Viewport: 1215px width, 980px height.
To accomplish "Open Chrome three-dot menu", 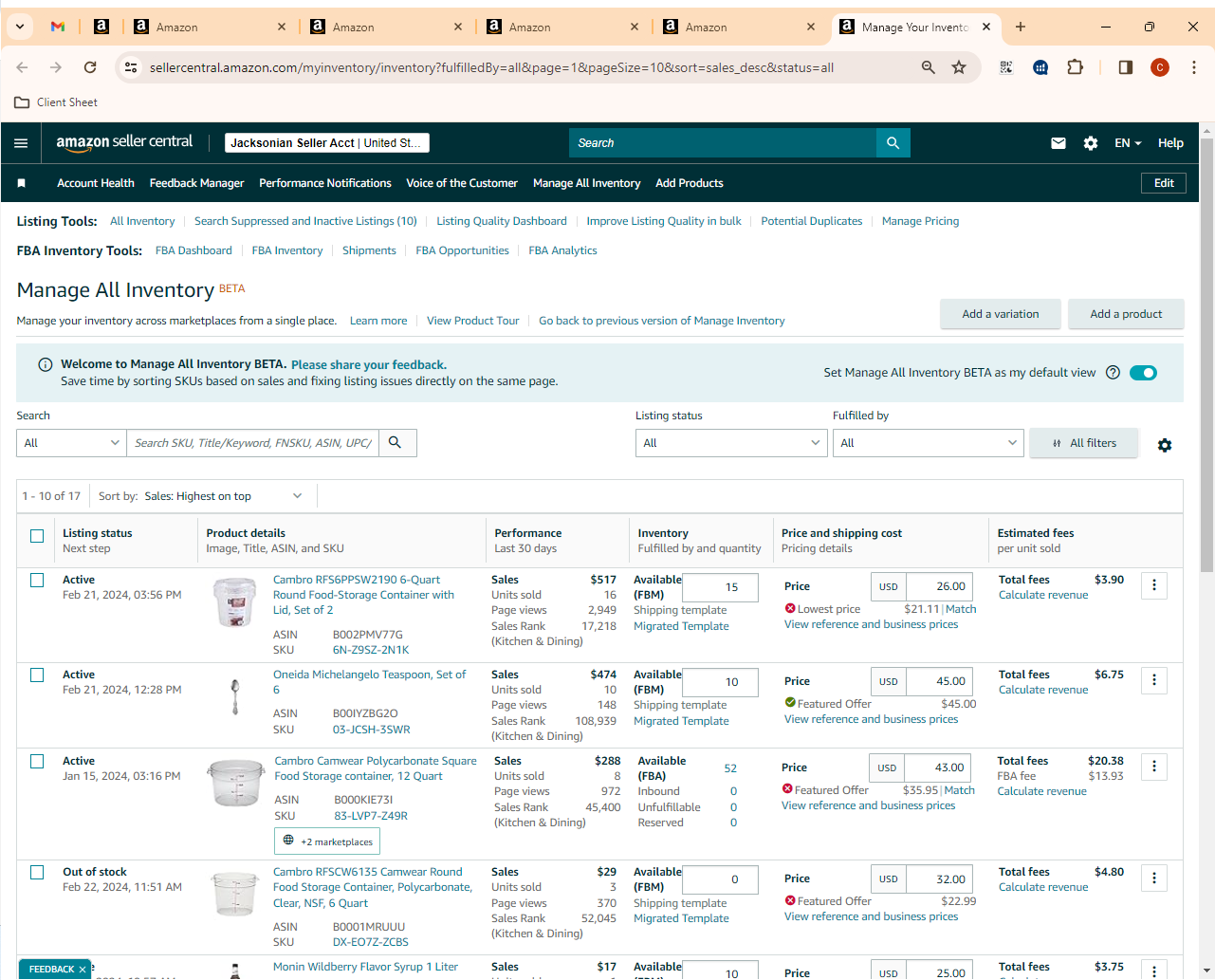I will [x=1194, y=67].
